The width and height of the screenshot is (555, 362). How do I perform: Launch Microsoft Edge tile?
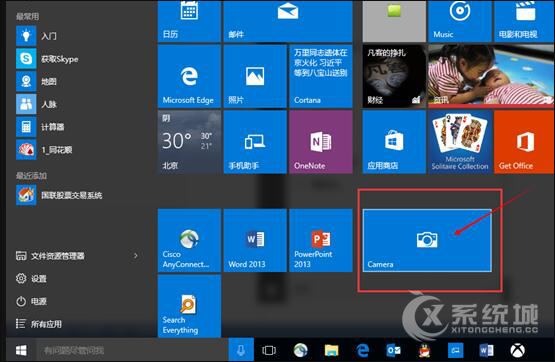[189, 76]
